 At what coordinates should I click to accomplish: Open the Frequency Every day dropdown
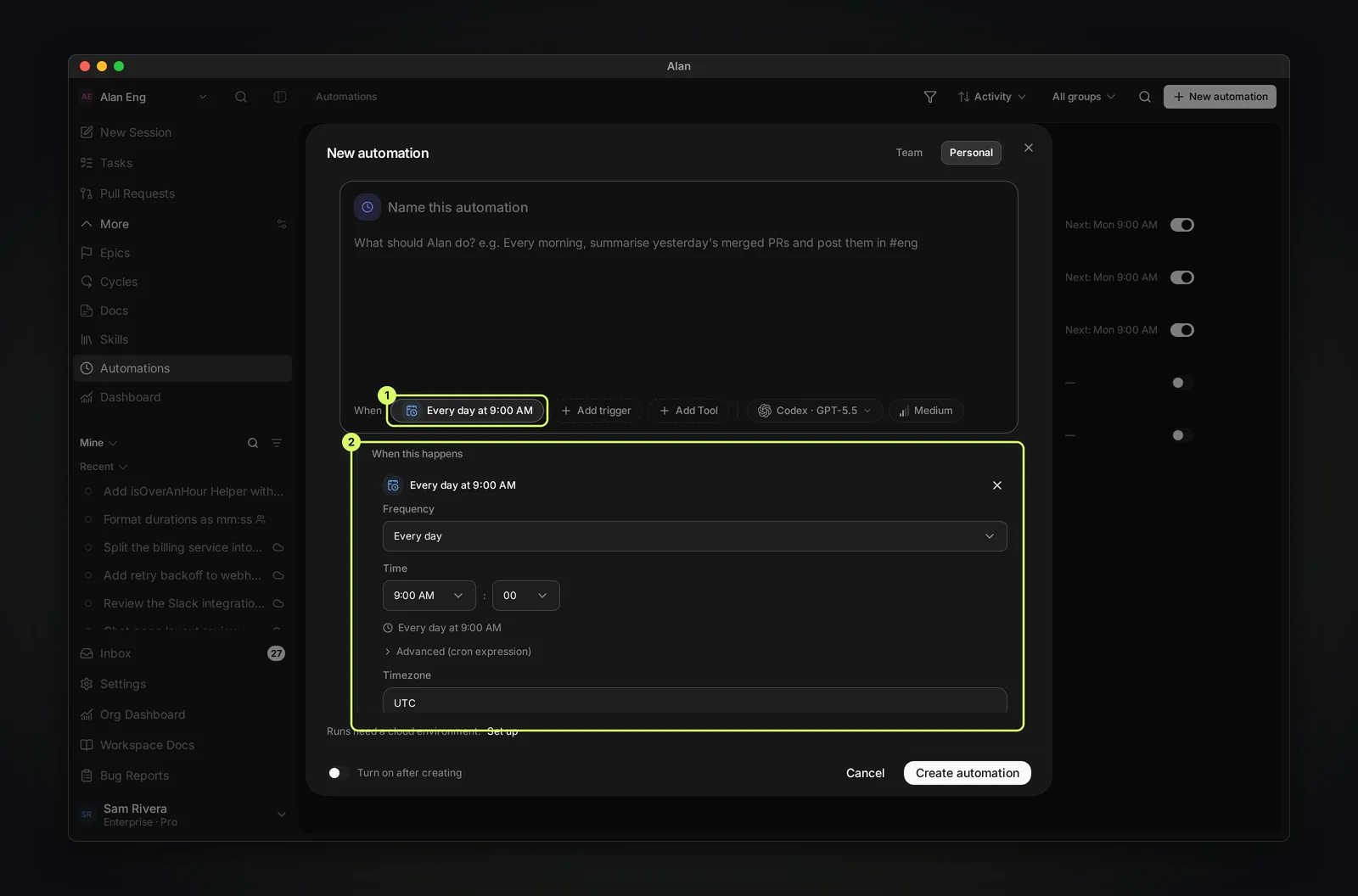(x=694, y=536)
